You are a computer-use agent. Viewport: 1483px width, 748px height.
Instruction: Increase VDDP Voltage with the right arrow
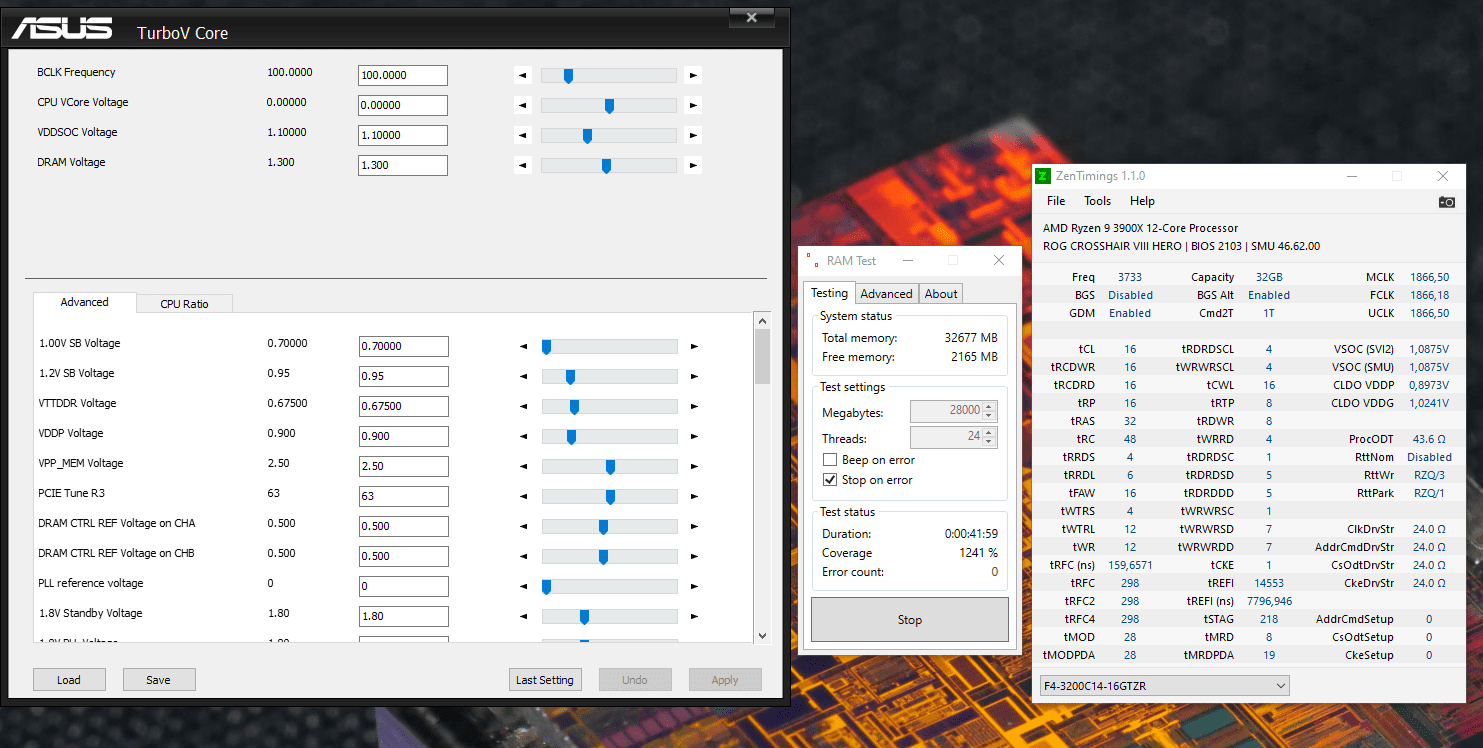[x=694, y=437]
